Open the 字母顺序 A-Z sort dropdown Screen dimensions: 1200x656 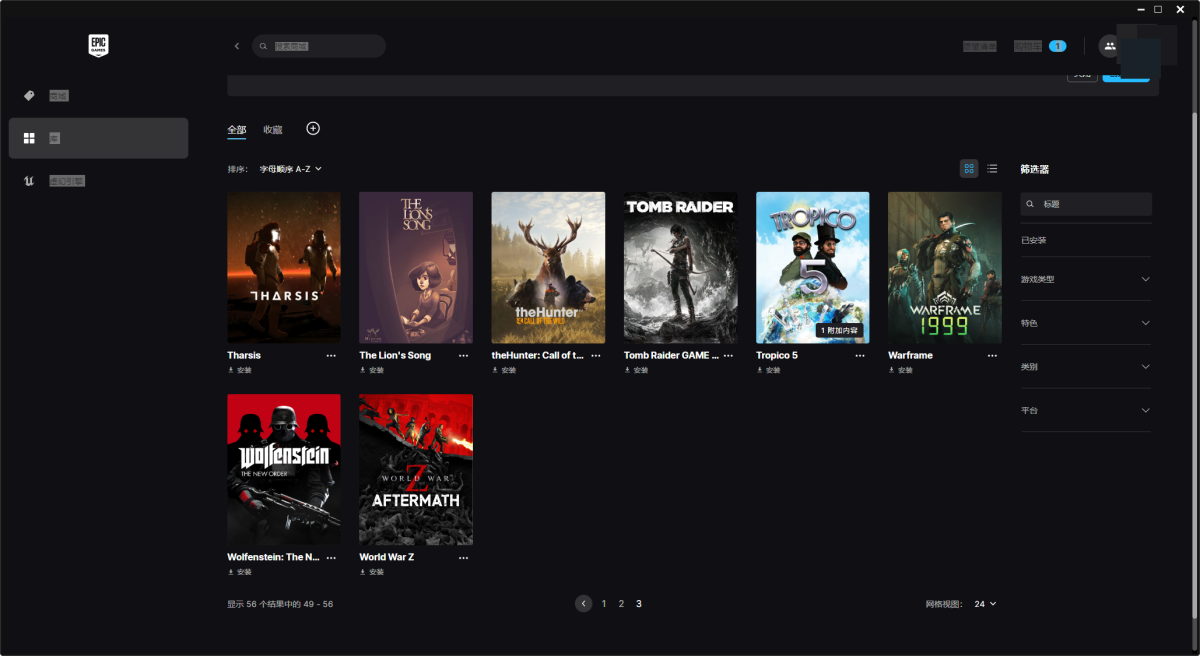291,169
